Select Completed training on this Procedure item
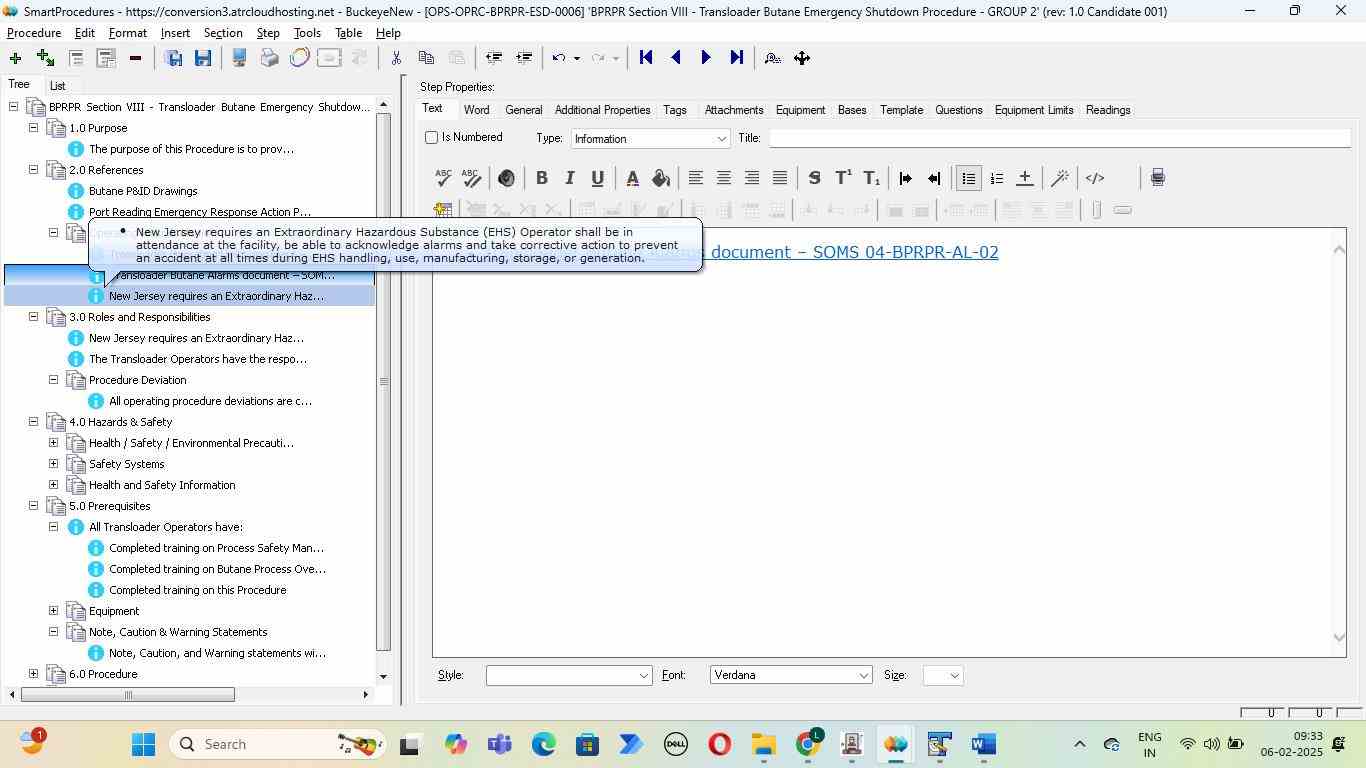Image resolution: width=1366 pixels, height=768 pixels. pos(198,590)
